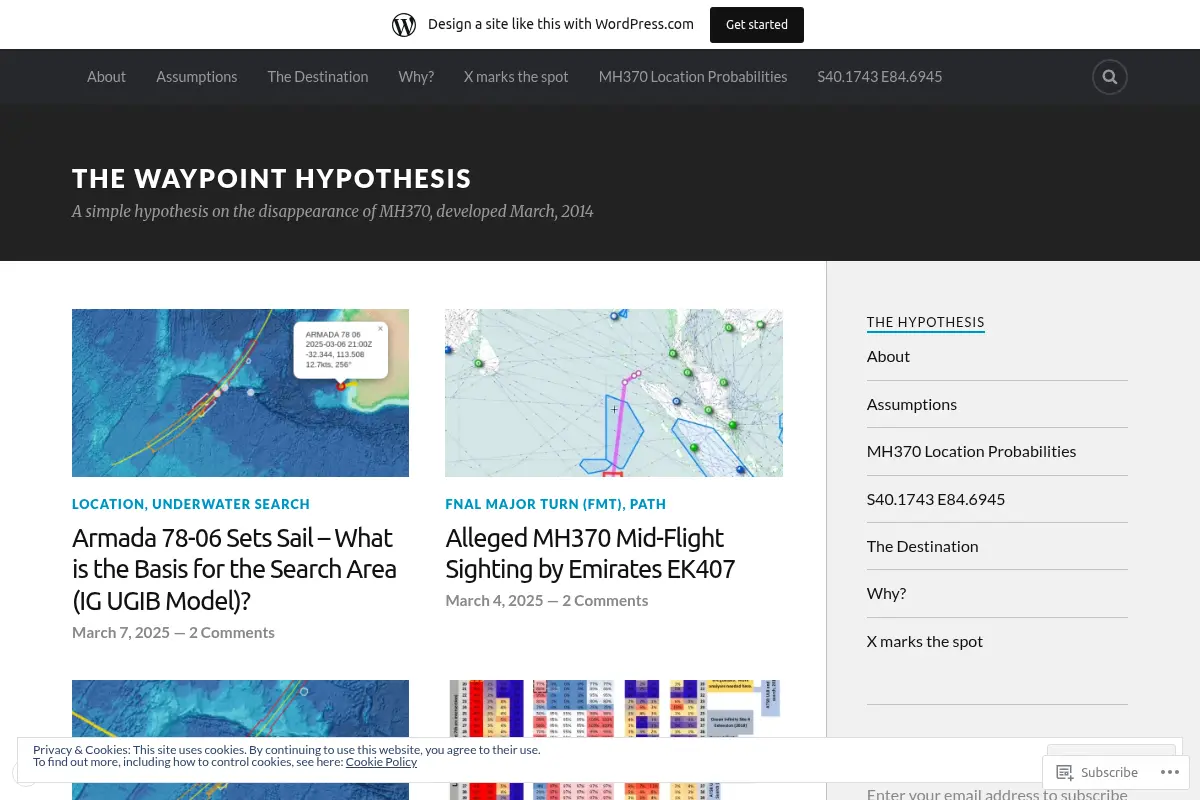The image size is (1200, 800).
Task: Click X marks the spot in sidebar
Action: [925, 641]
